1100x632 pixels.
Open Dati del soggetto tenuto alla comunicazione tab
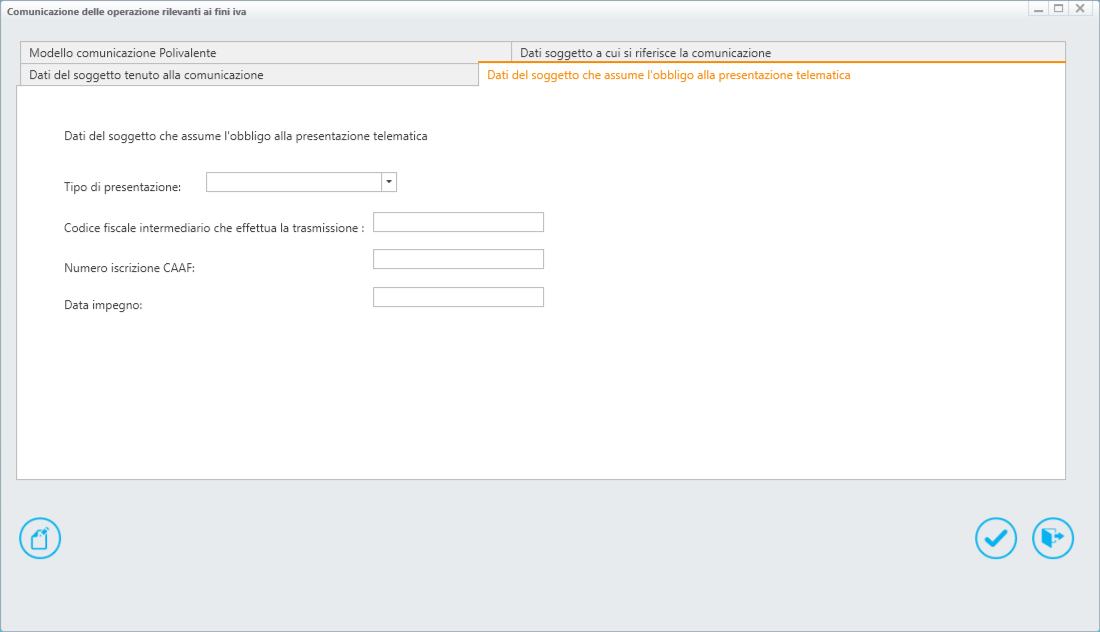249,75
